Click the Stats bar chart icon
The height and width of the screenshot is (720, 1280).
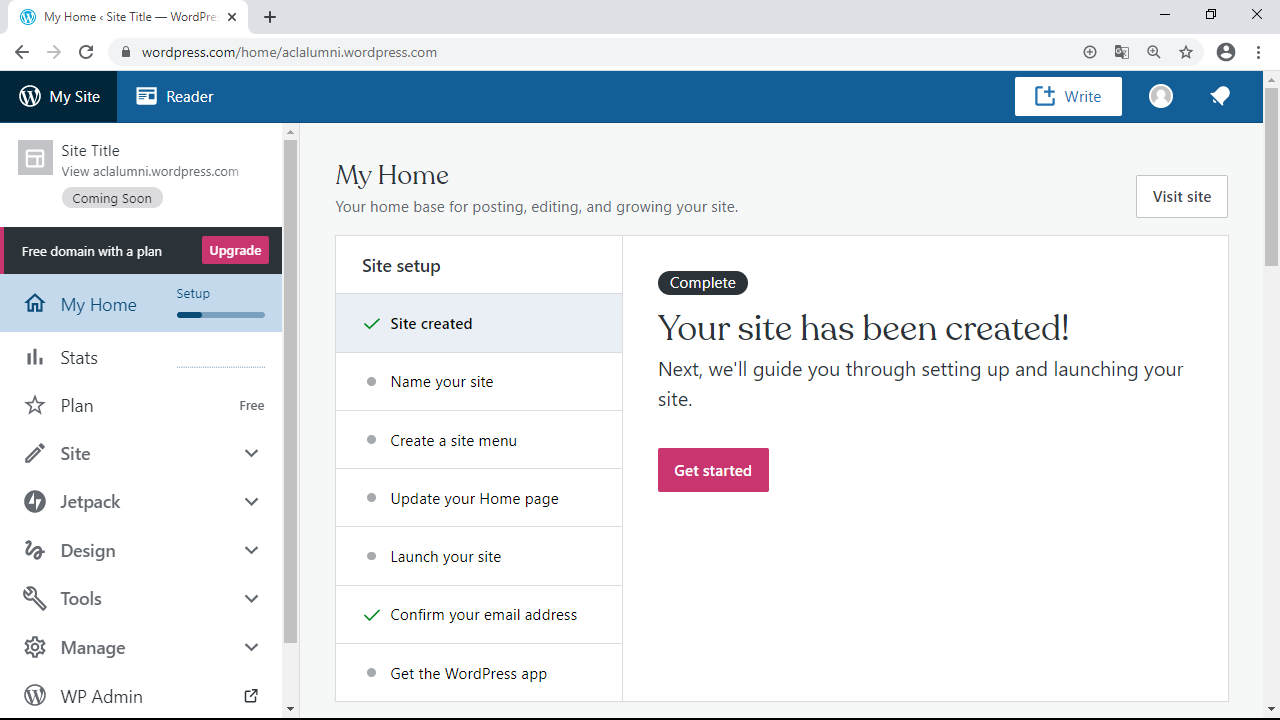35,357
